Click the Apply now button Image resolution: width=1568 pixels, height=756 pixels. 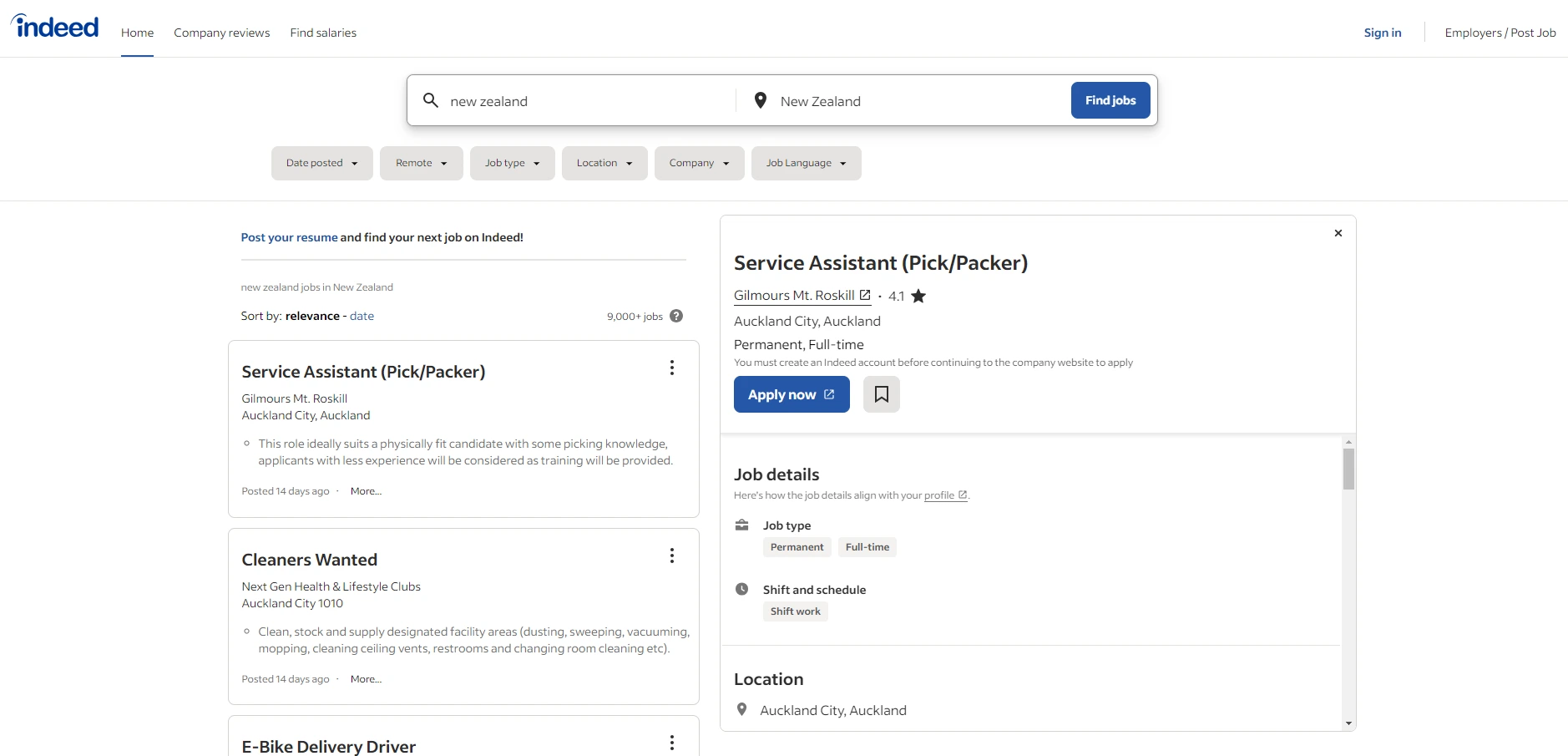point(792,394)
